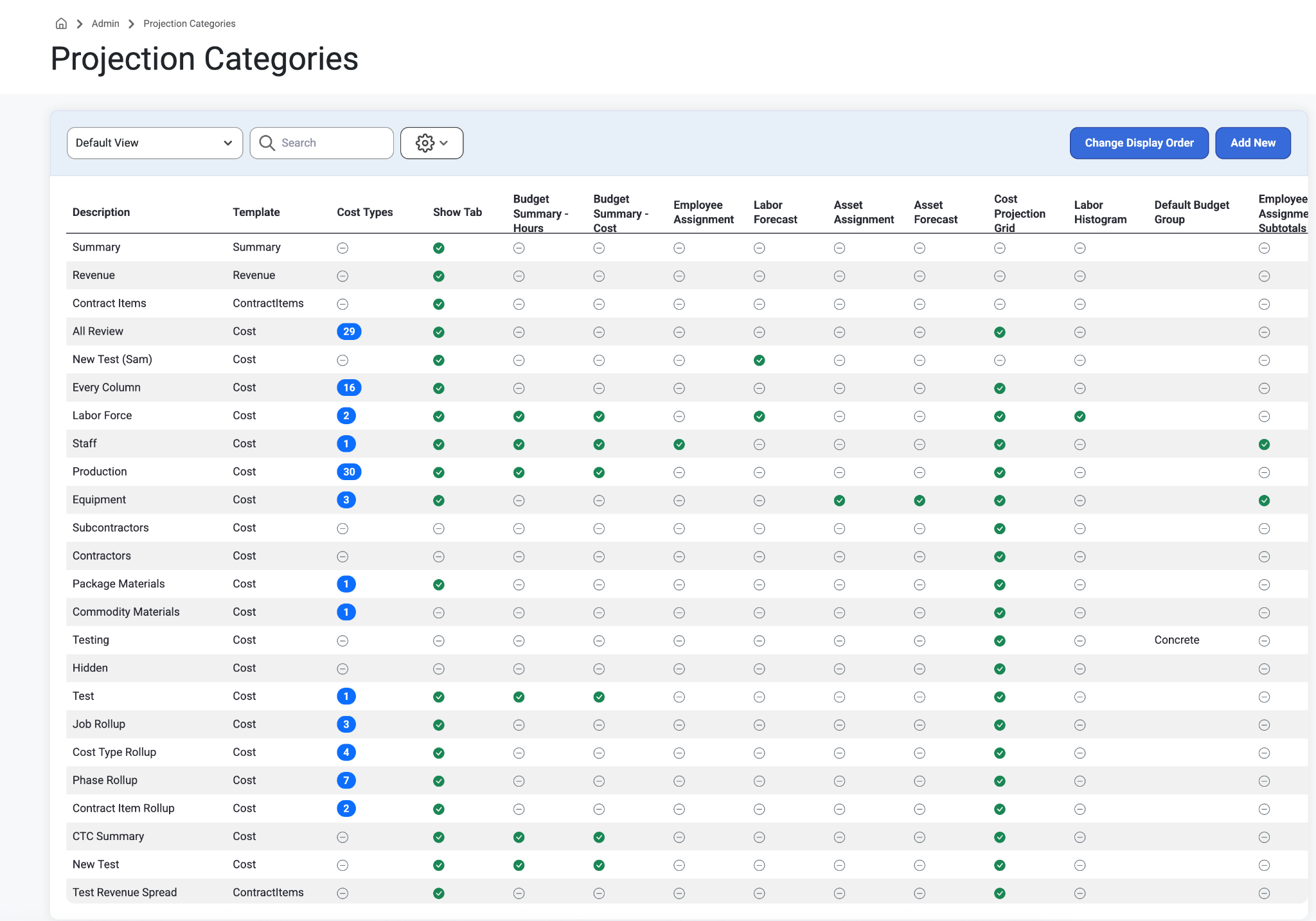
Task: Click the Add New button
Action: (x=1253, y=143)
